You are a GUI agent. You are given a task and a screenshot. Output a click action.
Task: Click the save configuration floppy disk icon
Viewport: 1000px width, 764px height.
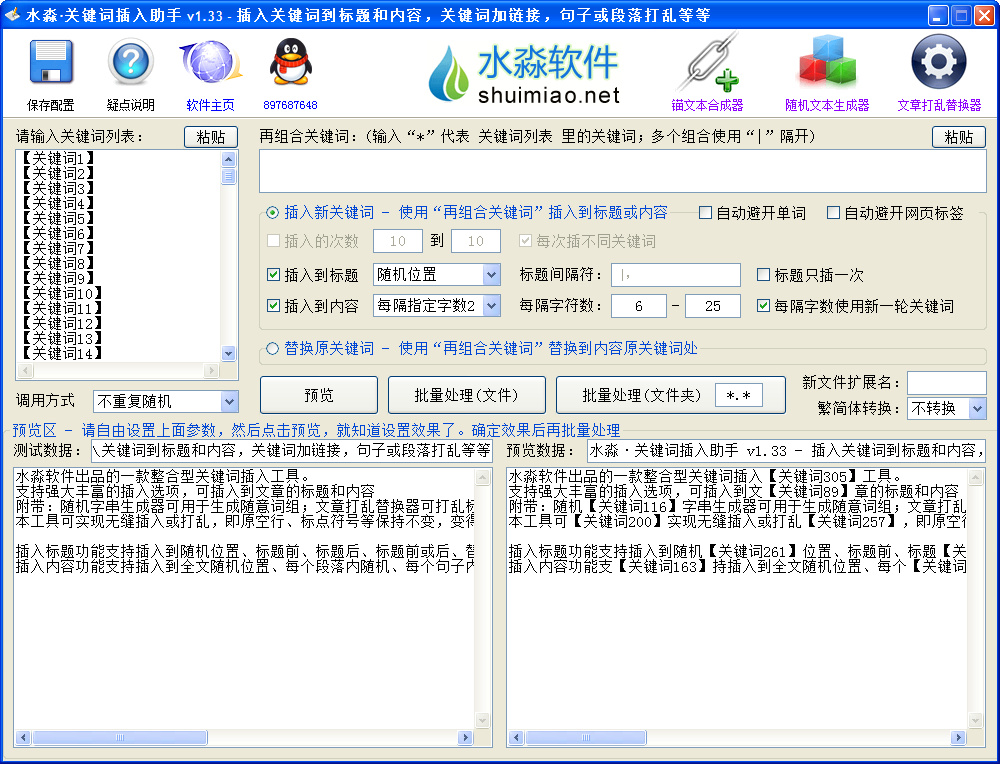coord(51,62)
